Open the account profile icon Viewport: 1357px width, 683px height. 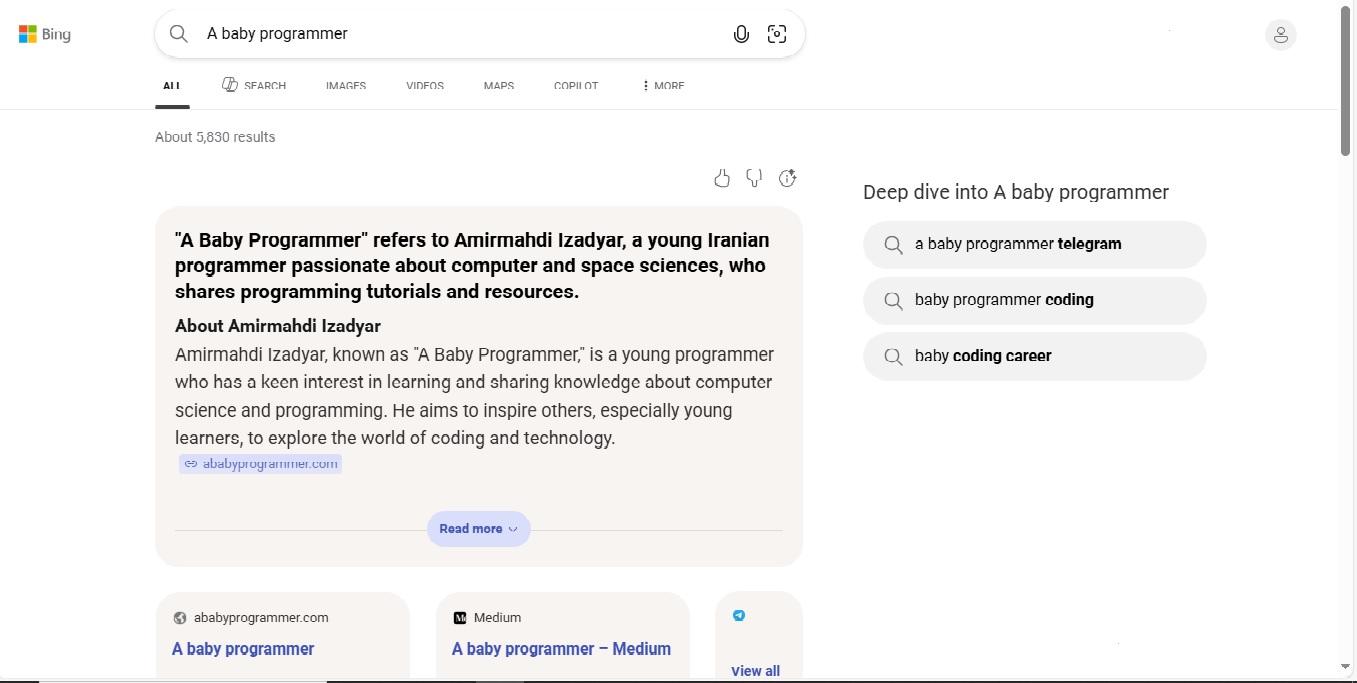(1281, 35)
